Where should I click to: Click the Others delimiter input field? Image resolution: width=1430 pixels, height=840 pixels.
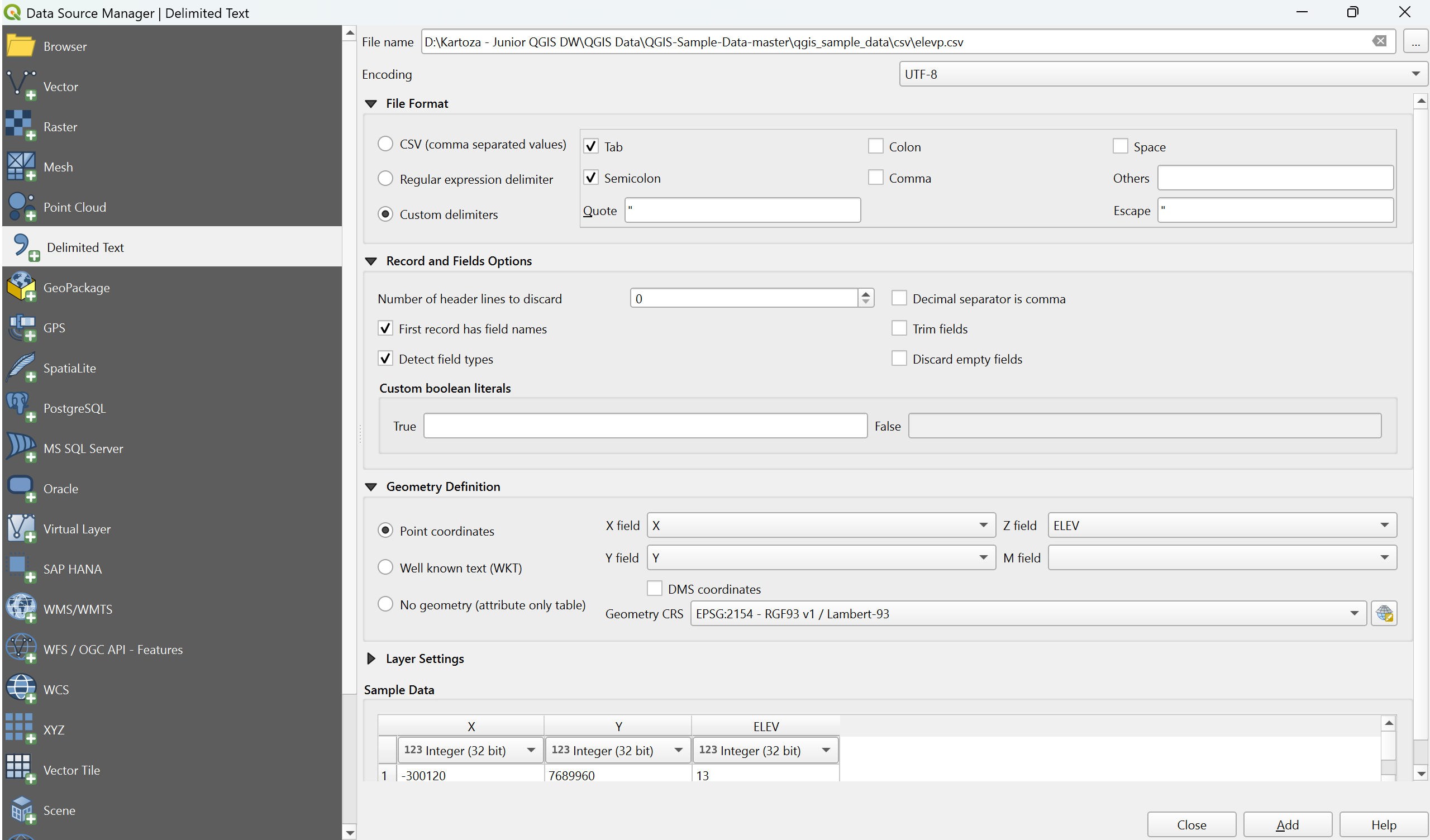[1275, 178]
